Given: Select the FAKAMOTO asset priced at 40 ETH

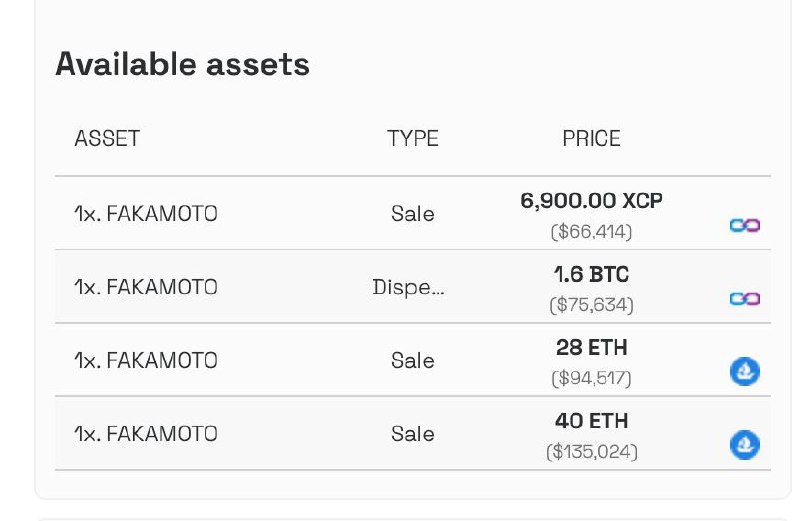Looking at the screenshot, I should click(x=146, y=434).
